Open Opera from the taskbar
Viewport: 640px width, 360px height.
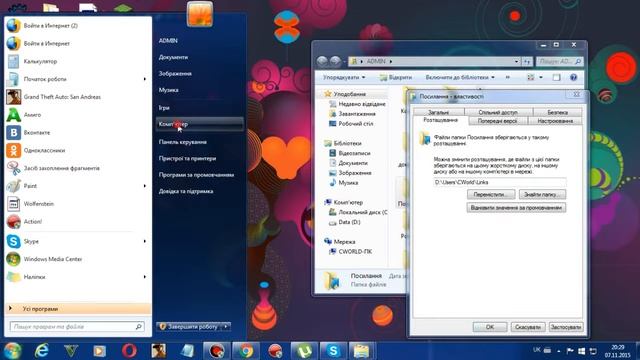[x=129, y=351]
